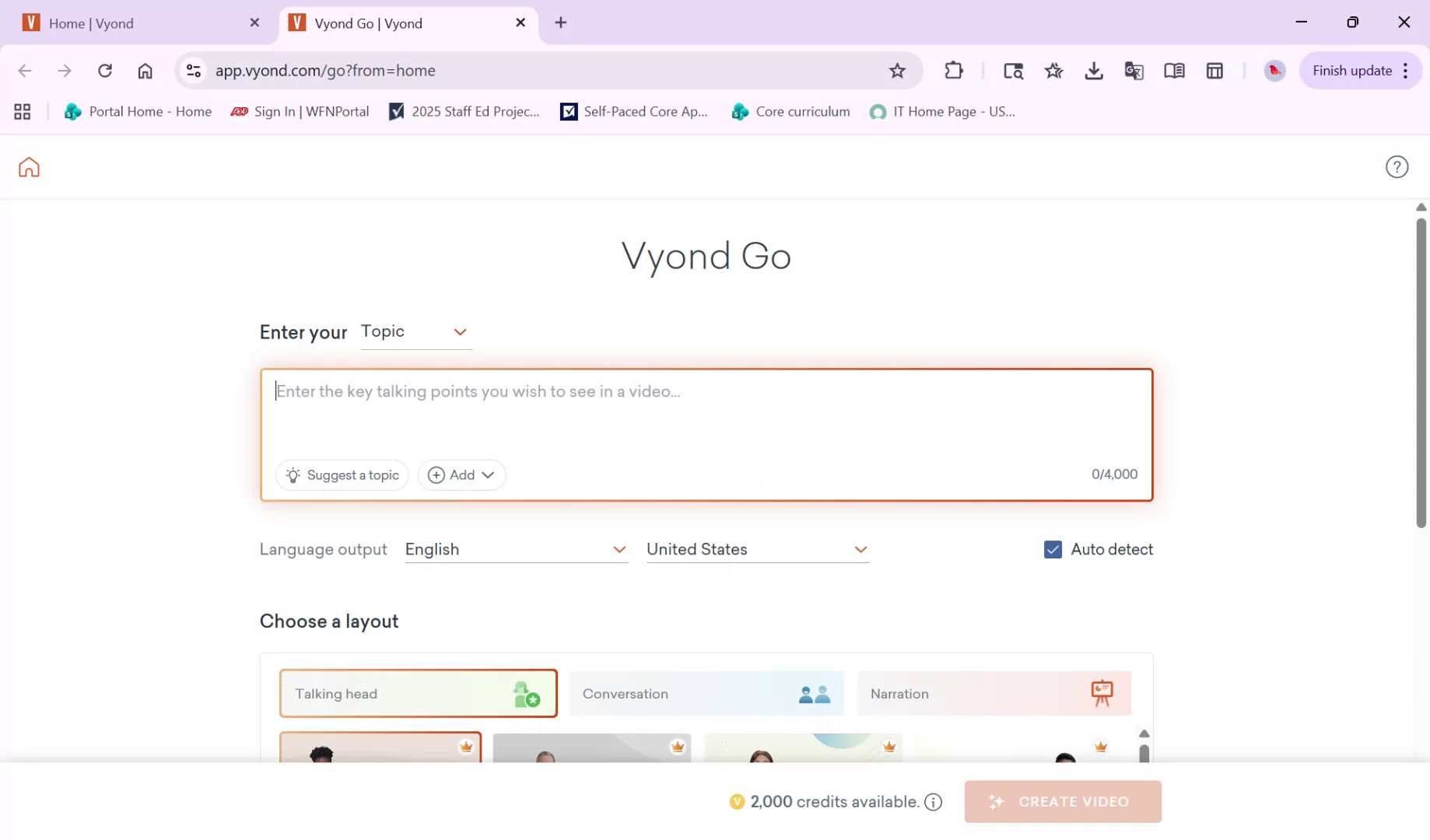Open the Core curriculum bookmark

click(x=790, y=111)
